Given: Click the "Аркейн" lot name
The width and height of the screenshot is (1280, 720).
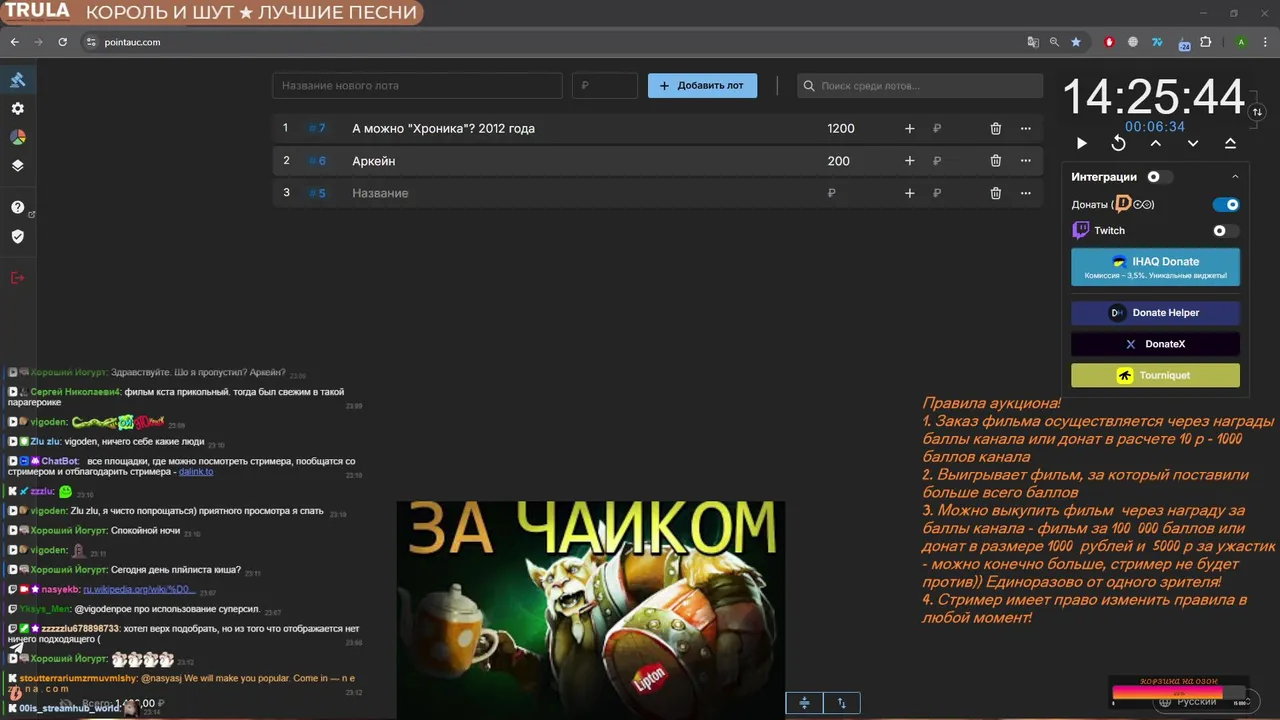Looking at the screenshot, I should [374, 161].
